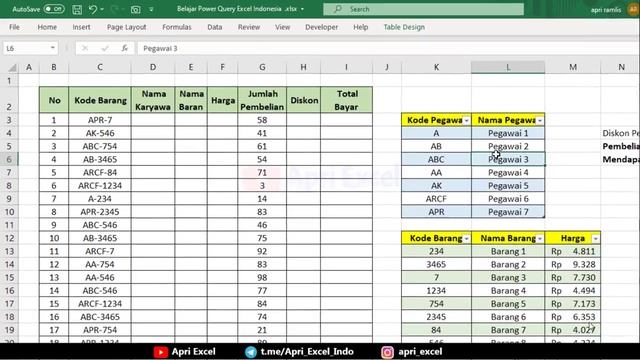The width and height of the screenshot is (640, 360).
Task: Open the Home tab
Action: click(47, 27)
